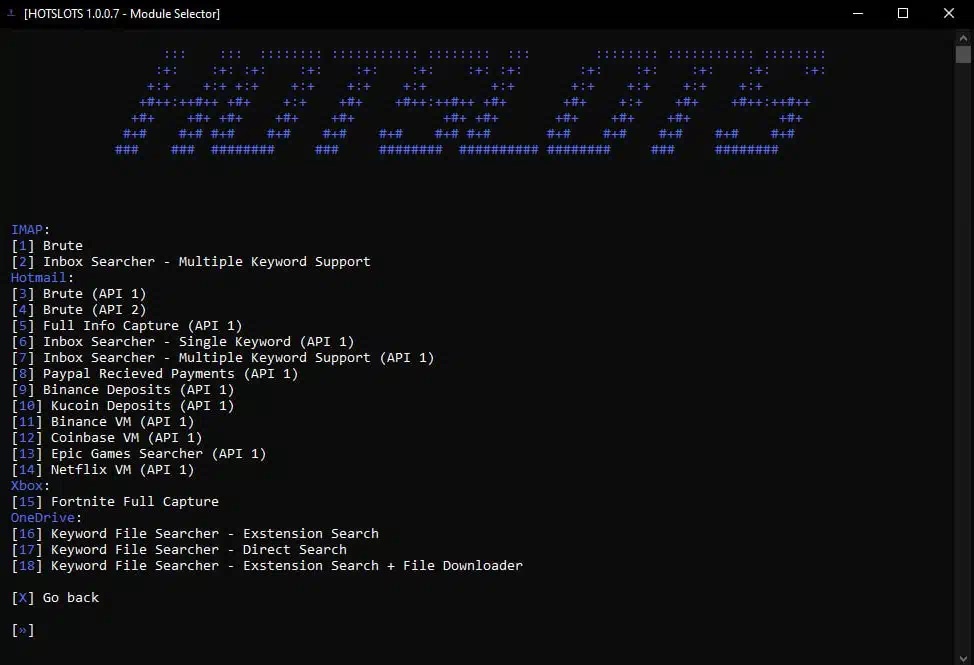Click option 14 Netflix VM entry
The width and height of the screenshot is (974, 665).
coord(102,470)
